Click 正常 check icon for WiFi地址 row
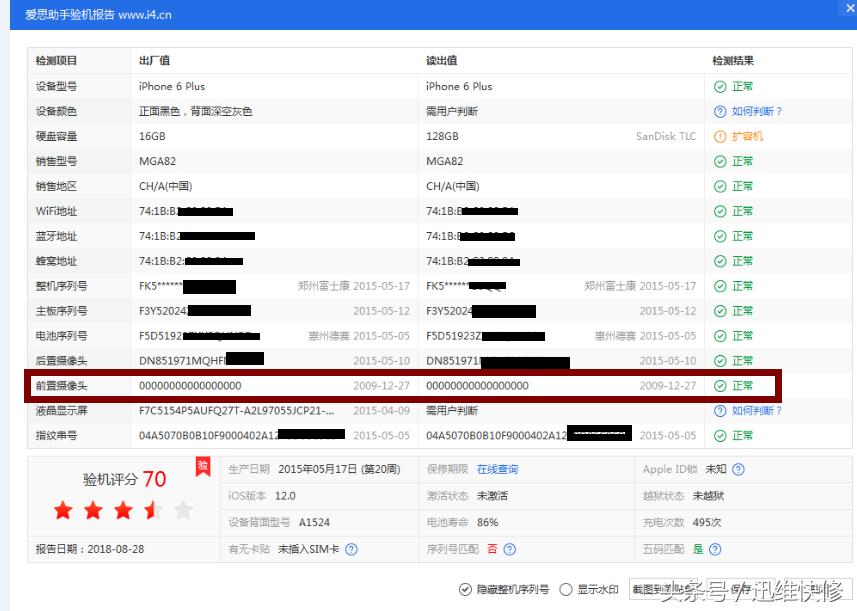Screen dimensions: 857x611 pyautogui.click(x=719, y=211)
